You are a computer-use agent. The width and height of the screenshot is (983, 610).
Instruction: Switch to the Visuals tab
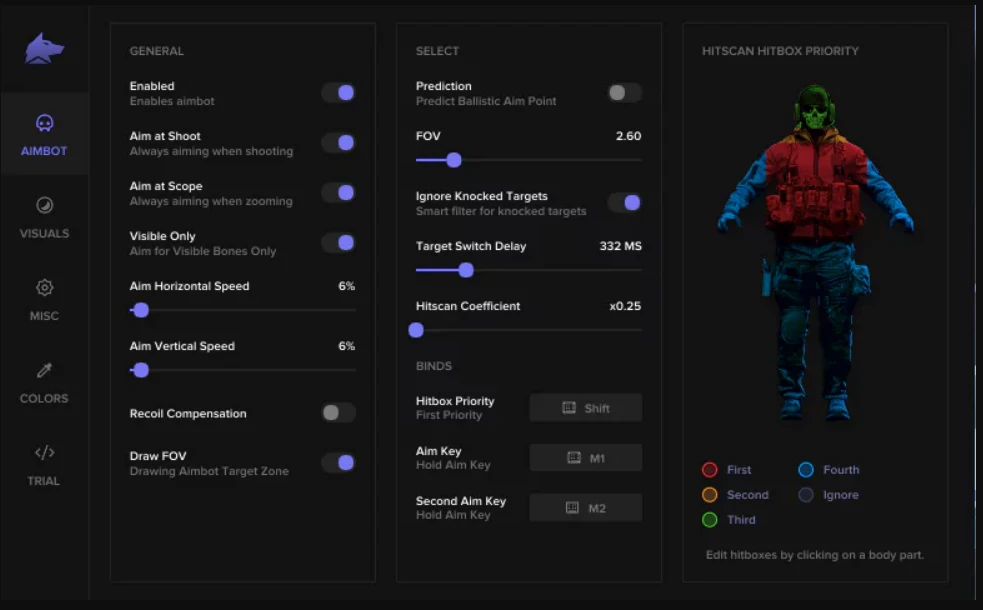click(44, 217)
